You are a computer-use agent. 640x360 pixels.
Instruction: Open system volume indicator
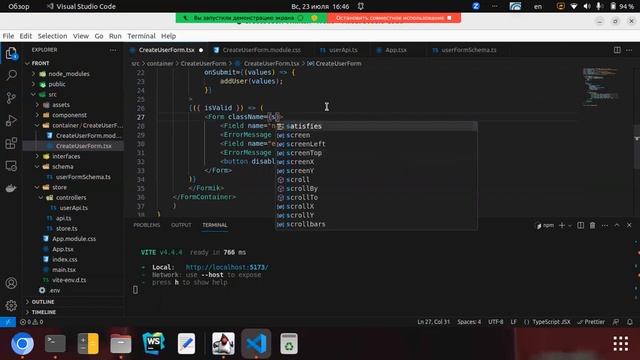tap(587, 7)
